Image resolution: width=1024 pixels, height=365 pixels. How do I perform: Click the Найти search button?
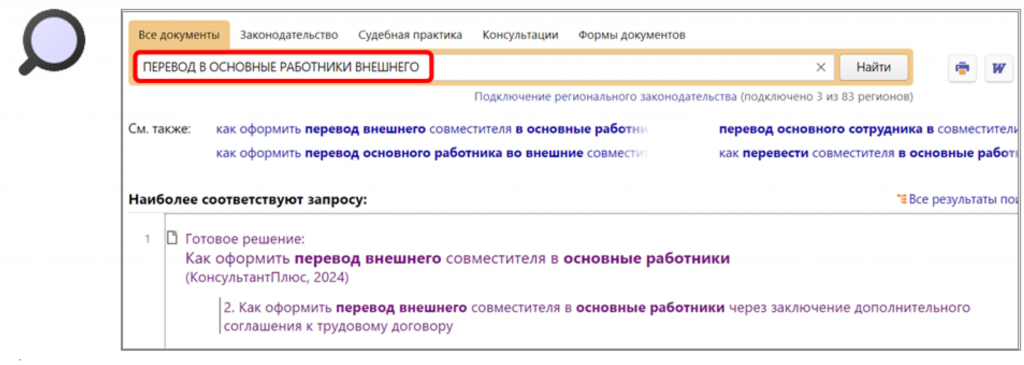873,67
